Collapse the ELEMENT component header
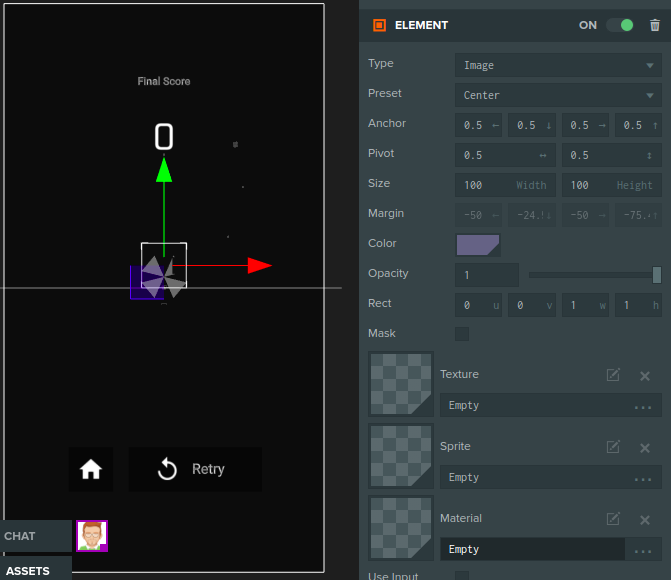The width and height of the screenshot is (671, 580). tap(422, 26)
